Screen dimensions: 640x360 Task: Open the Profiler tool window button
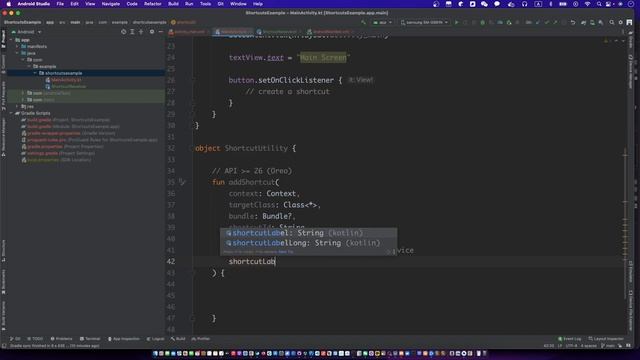tap(201, 339)
